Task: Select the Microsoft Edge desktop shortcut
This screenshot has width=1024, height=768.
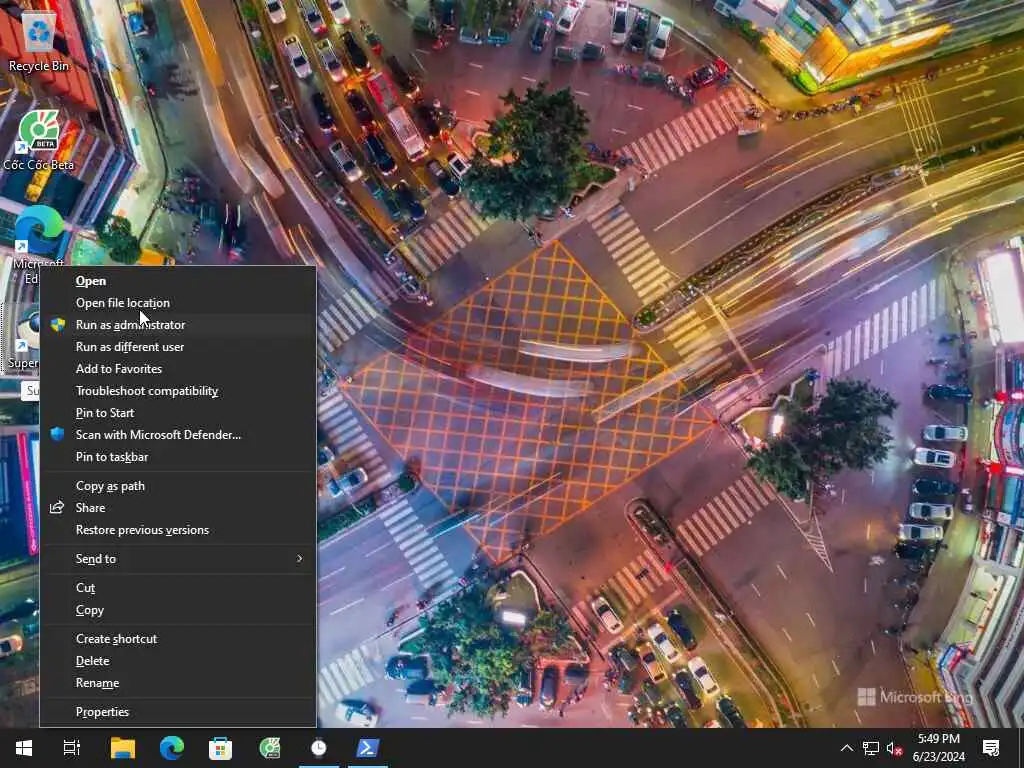Action: (38, 245)
